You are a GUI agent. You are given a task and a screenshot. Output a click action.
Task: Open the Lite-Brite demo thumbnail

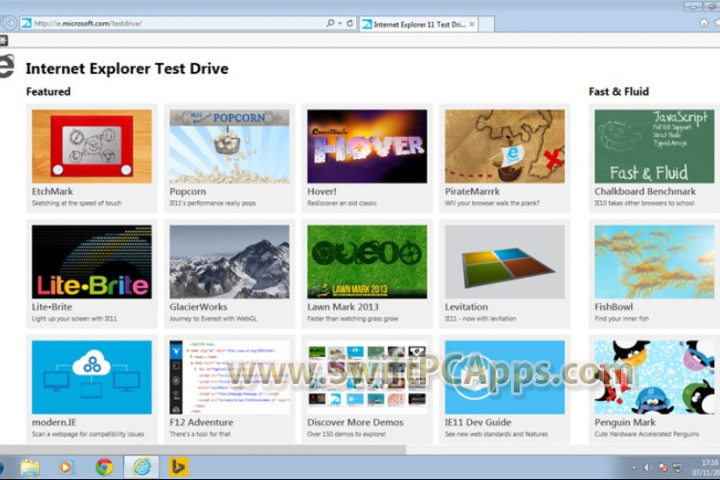point(92,261)
